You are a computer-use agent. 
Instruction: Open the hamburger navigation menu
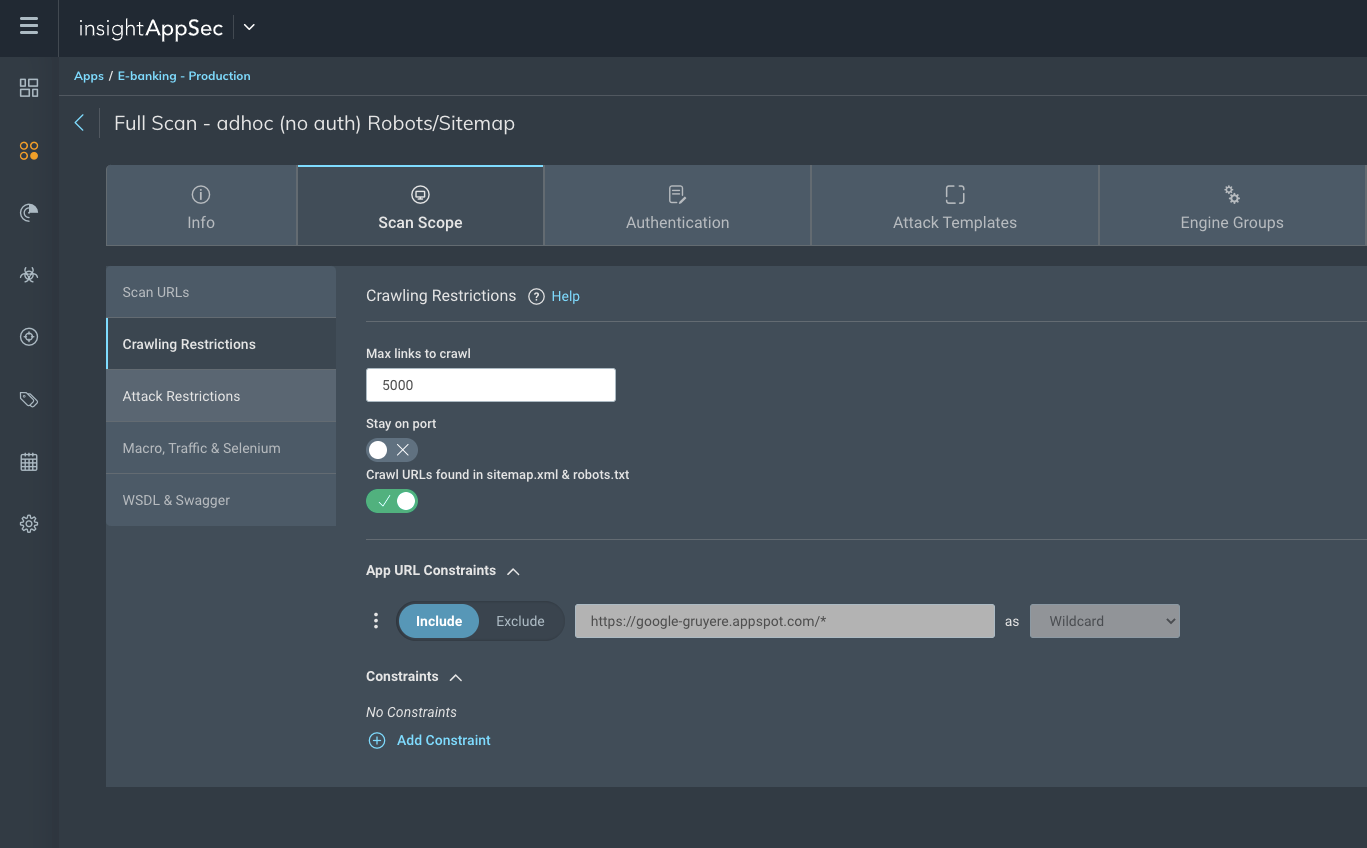(x=29, y=27)
